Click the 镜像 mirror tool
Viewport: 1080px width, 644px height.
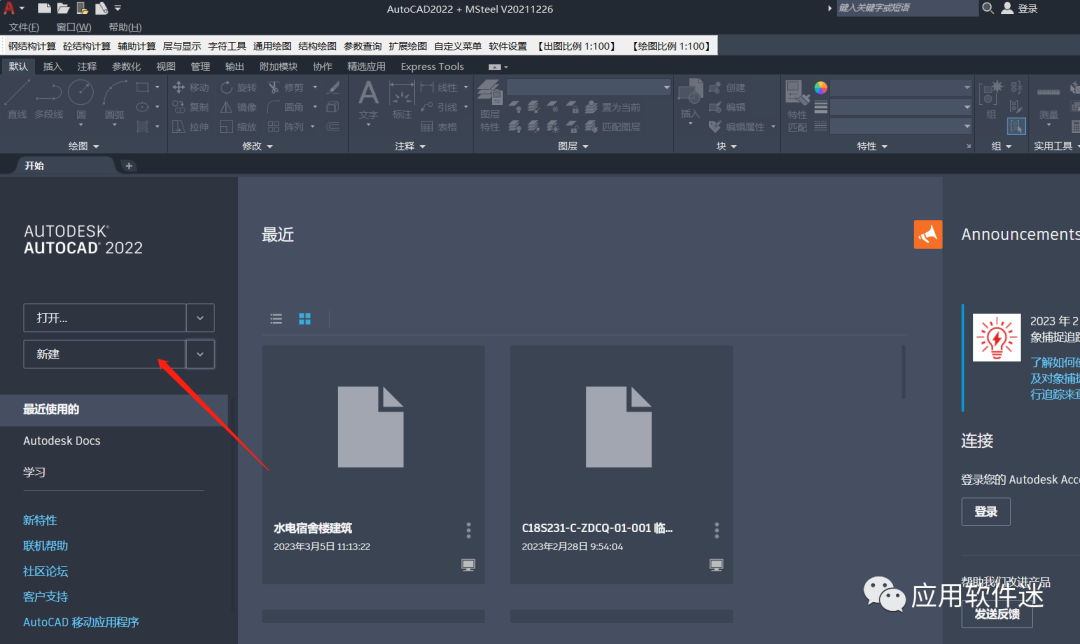pos(238,107)
